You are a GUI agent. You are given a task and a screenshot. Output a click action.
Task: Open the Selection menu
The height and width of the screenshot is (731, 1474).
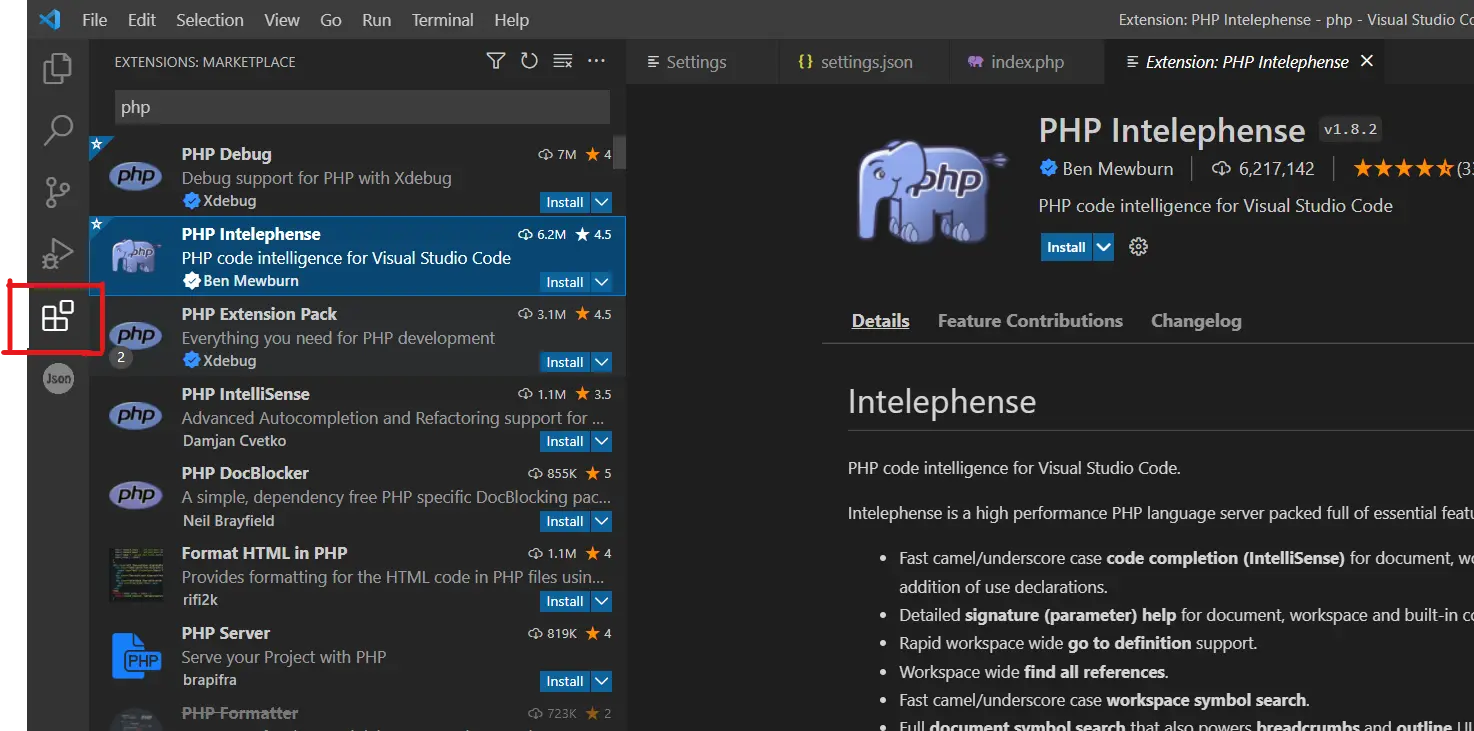(210, 20)
